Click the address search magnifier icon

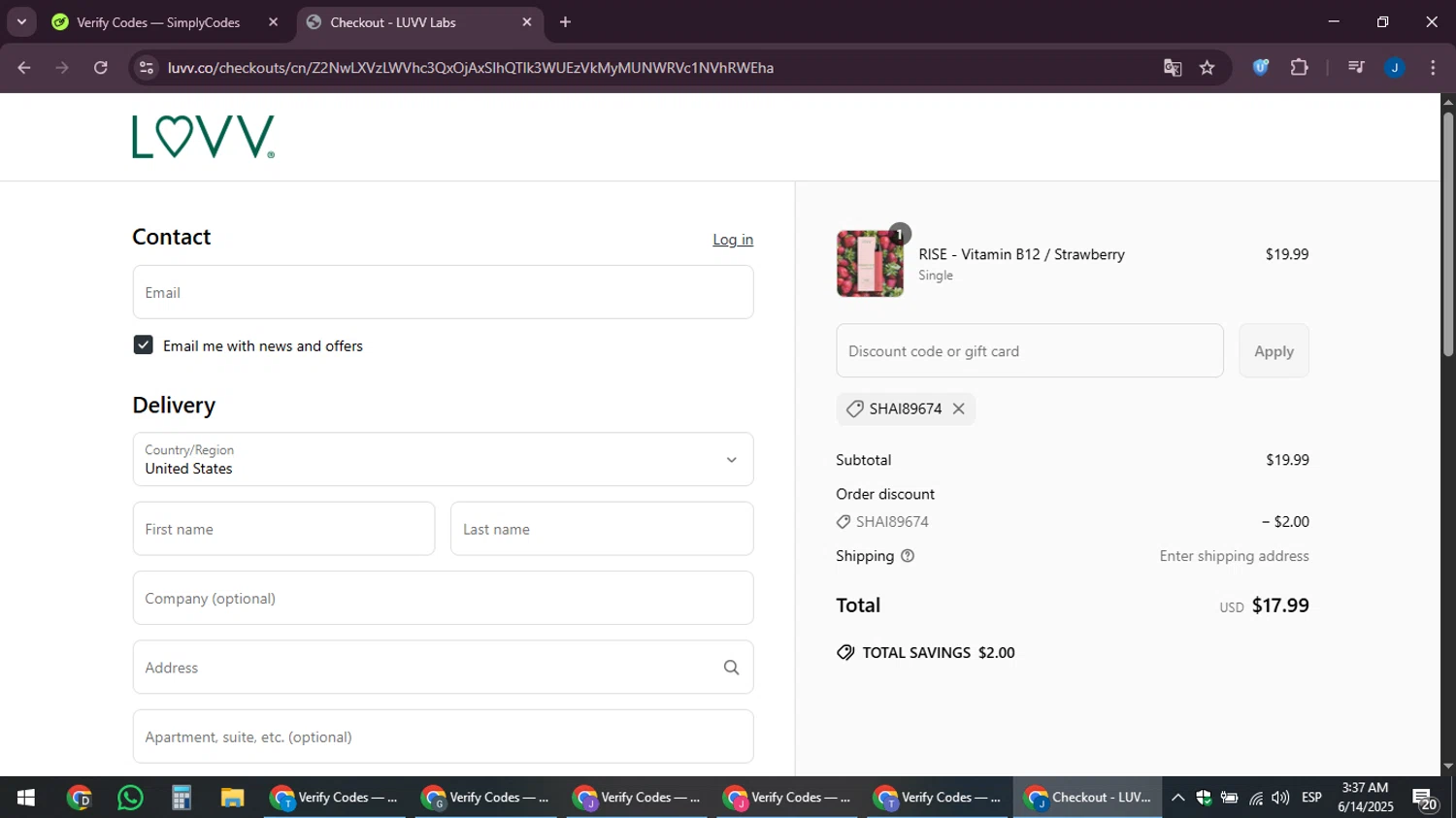731,668
